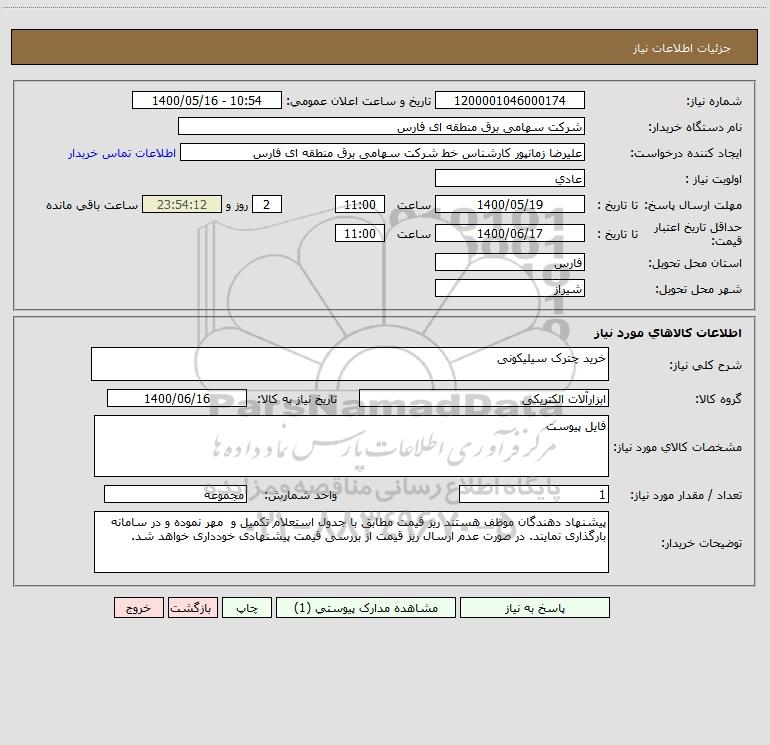Click the request creator field علیرضا زمانپور

click(383, 152)
